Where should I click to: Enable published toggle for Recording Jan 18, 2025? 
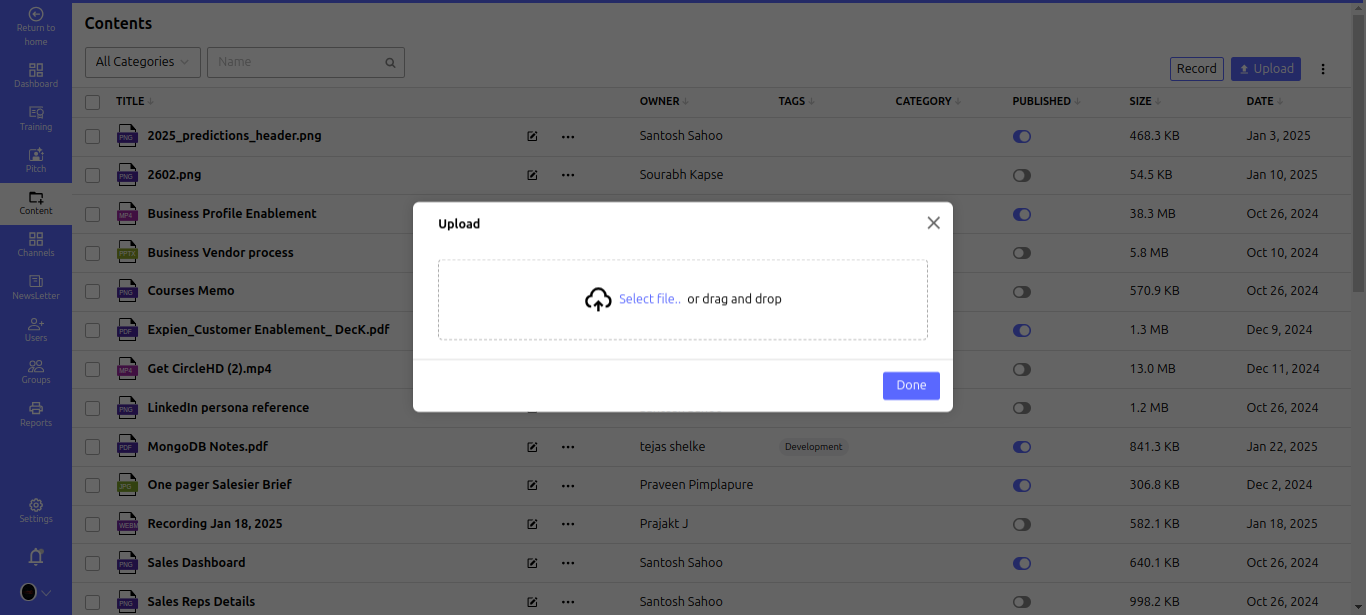[x=1021, y=524]
